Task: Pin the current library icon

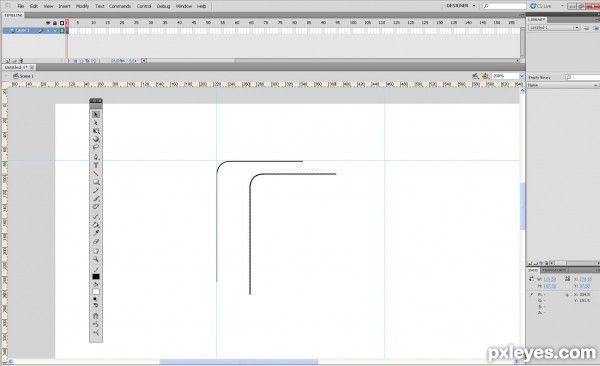Action: pyautogui.click(x=586, y=28)
